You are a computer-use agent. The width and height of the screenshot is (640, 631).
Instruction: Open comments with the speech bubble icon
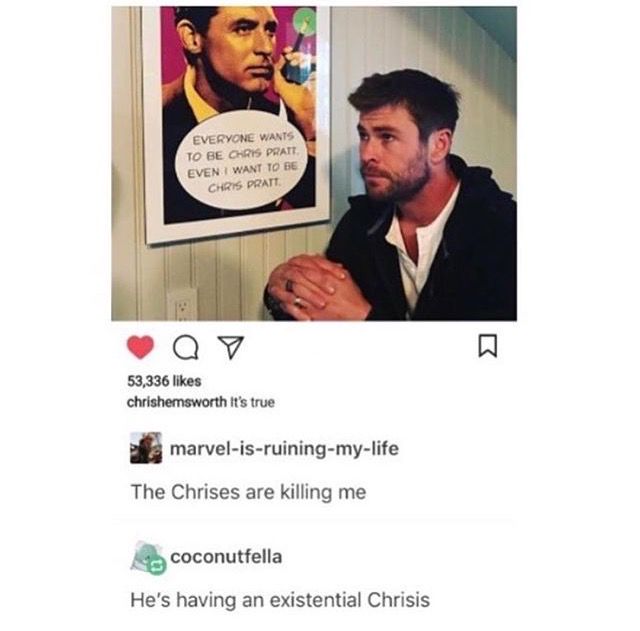186,348
